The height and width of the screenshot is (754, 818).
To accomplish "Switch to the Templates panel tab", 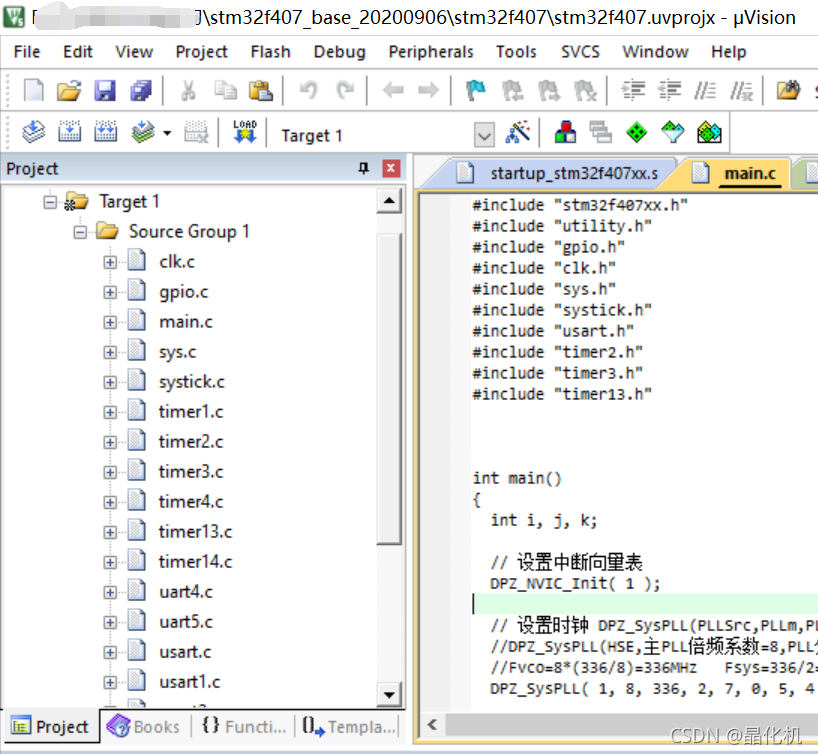I will click(350, 726).
